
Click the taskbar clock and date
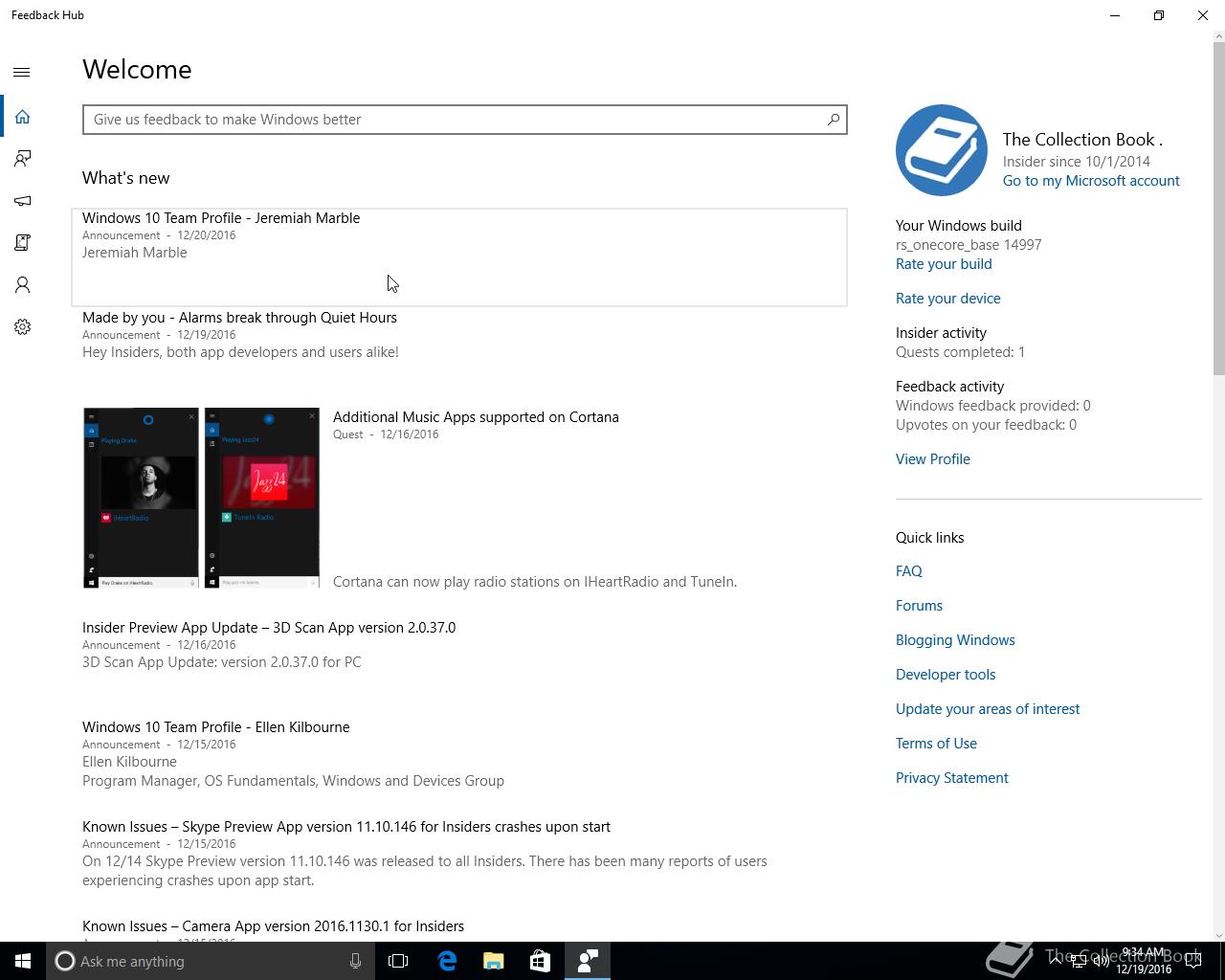coord(1144,961)
